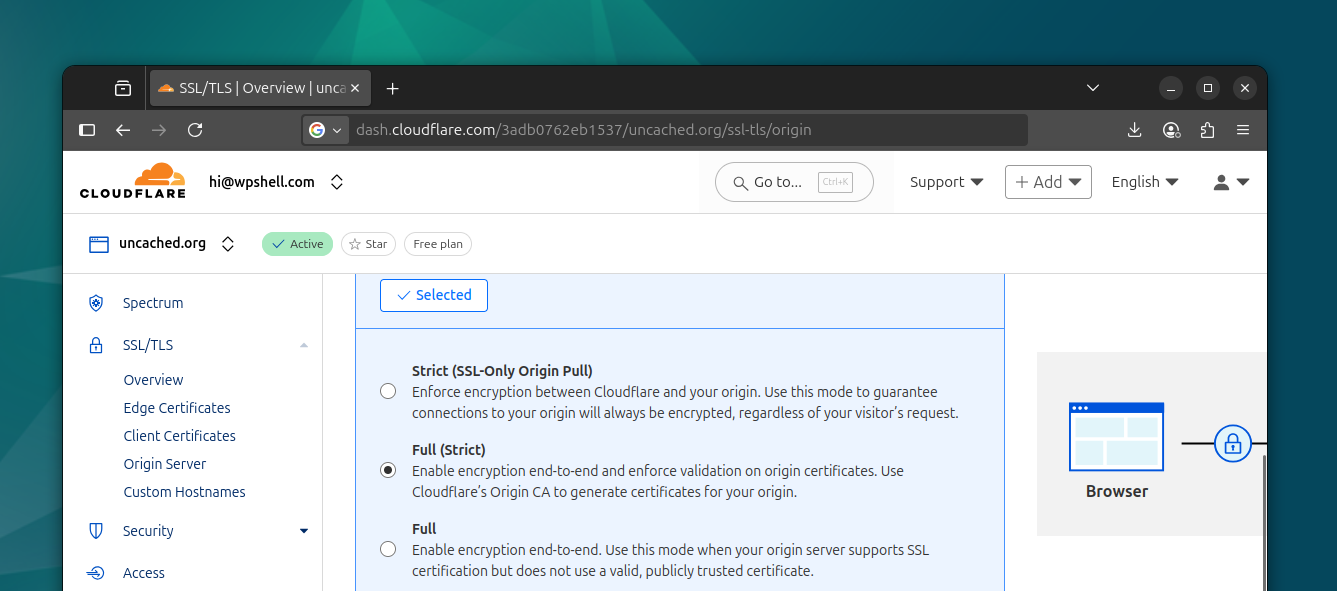Open the Add dropdown button
This screenshot has height=591, width=1337.
[1048, 182]
